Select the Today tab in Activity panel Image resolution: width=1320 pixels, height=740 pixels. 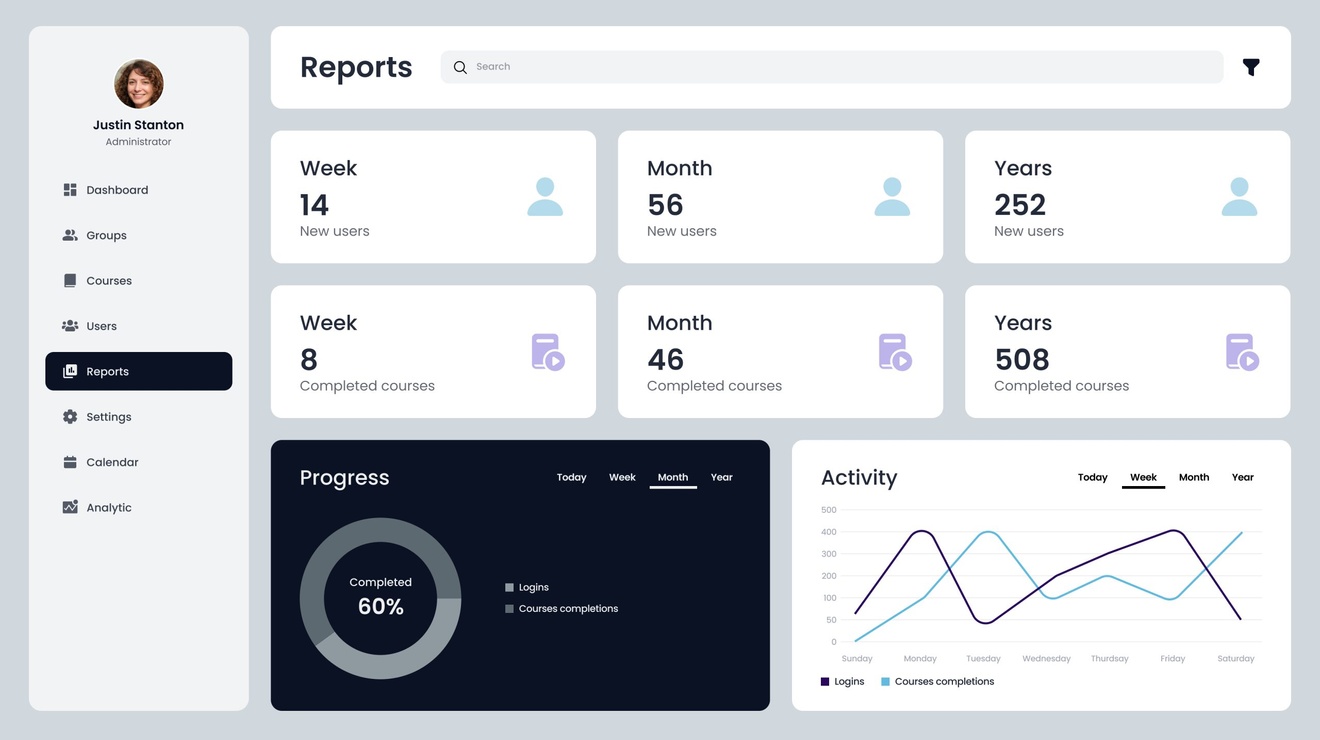1092,477
